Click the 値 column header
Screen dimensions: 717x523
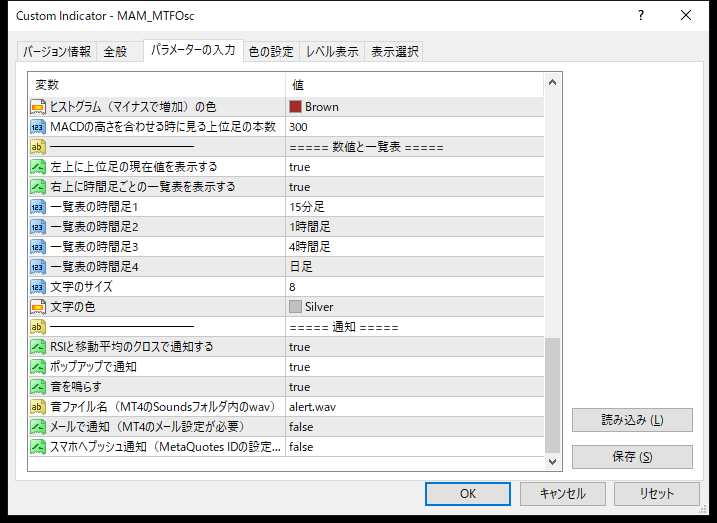pos(415,85)
